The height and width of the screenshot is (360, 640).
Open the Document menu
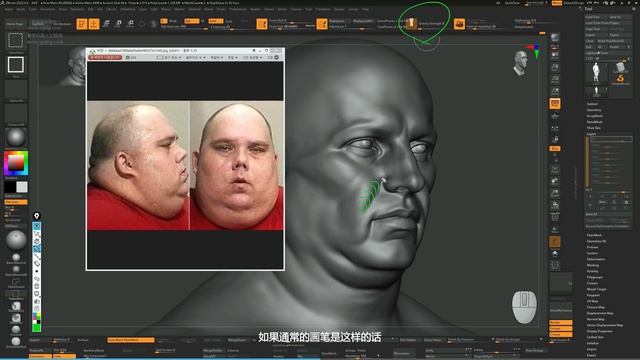pos(48,9)
